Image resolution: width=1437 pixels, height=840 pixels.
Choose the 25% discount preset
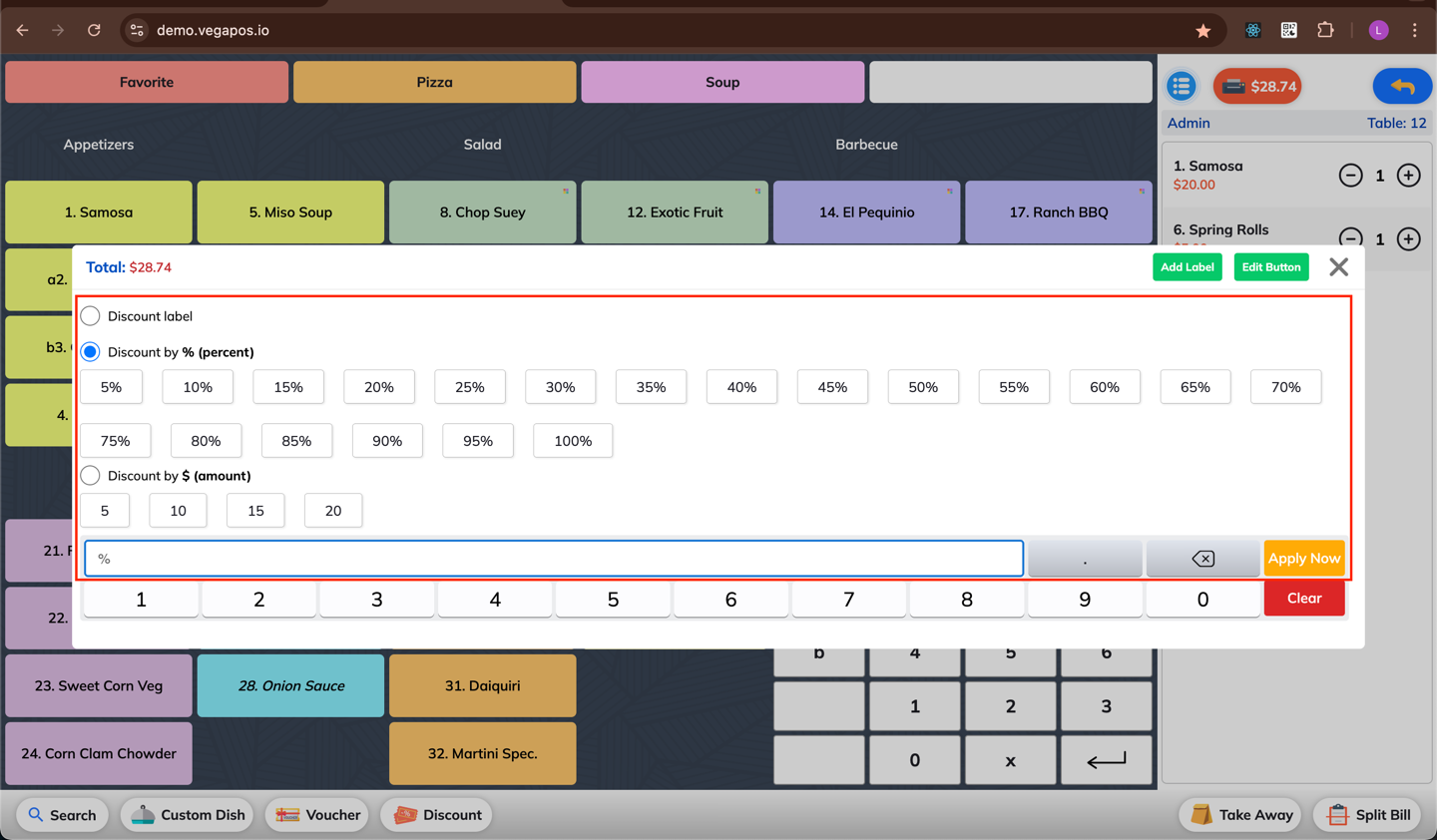[x=470, y=387]
